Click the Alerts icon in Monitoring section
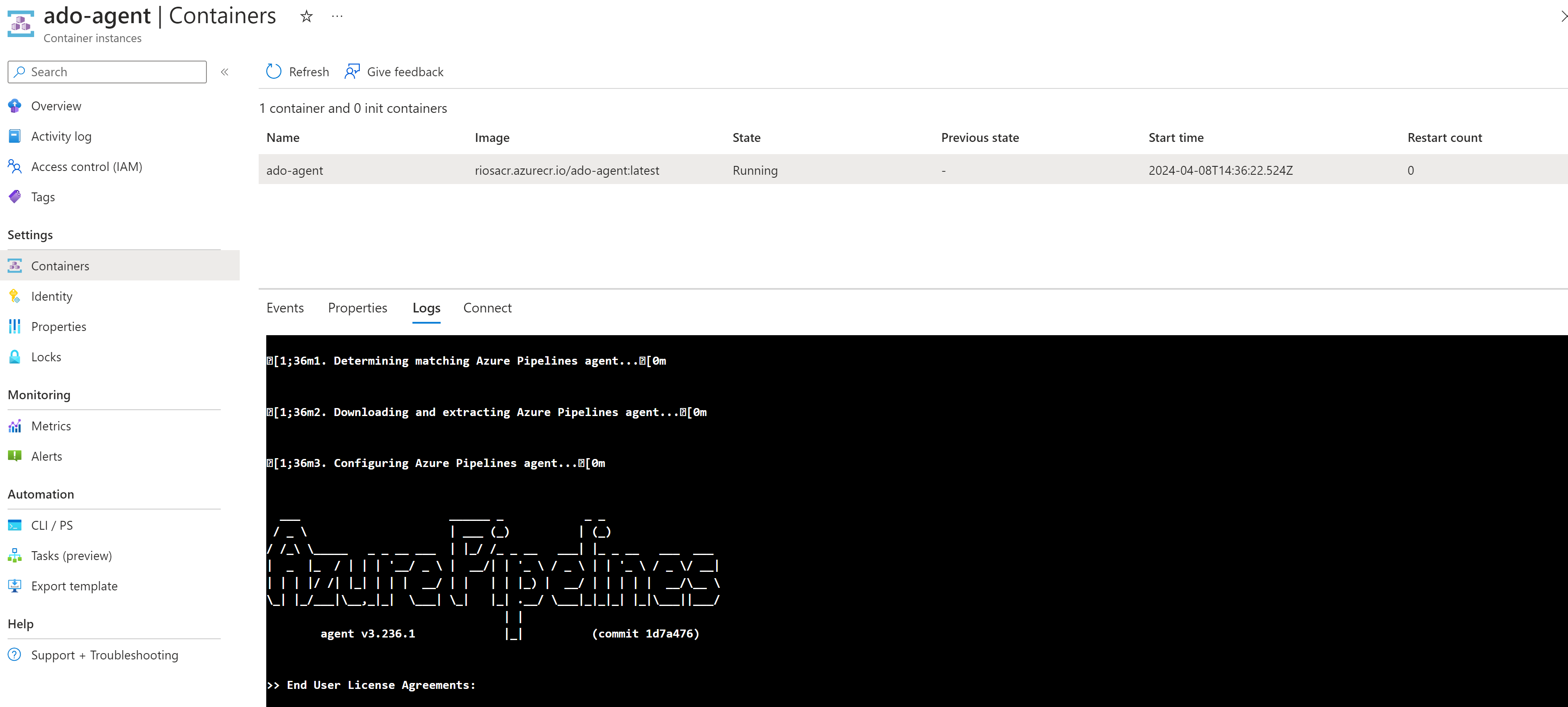Screen dimensions: 1568x707 click(x=15, y=456)
